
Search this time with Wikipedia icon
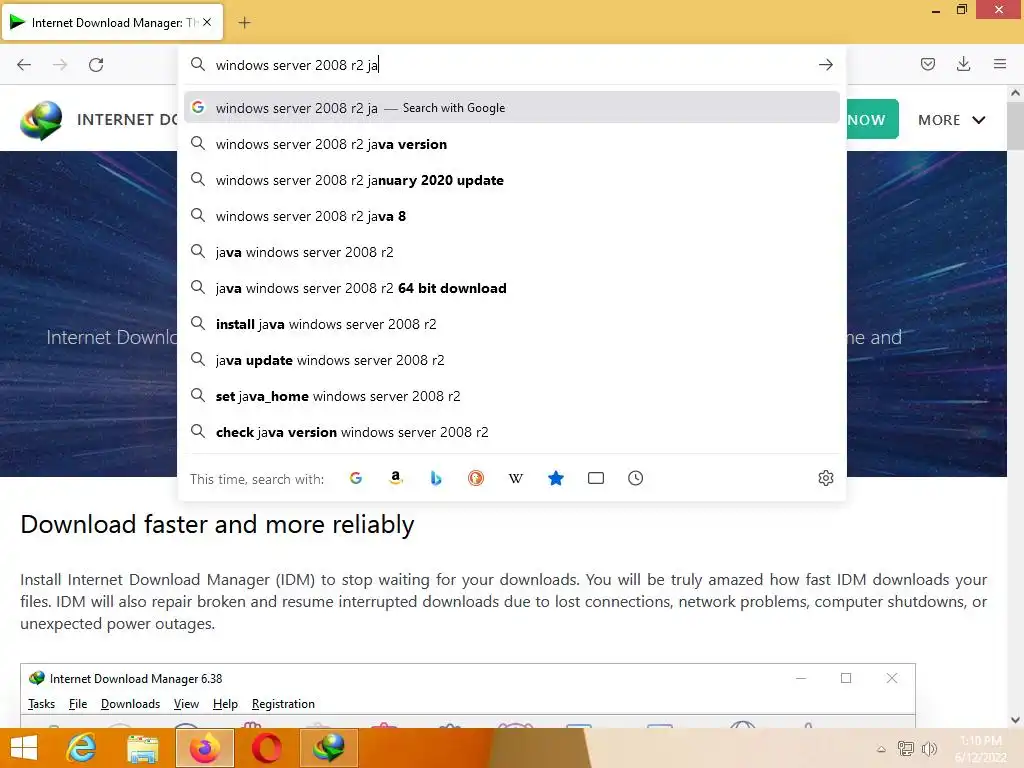[x=516, y=478]
